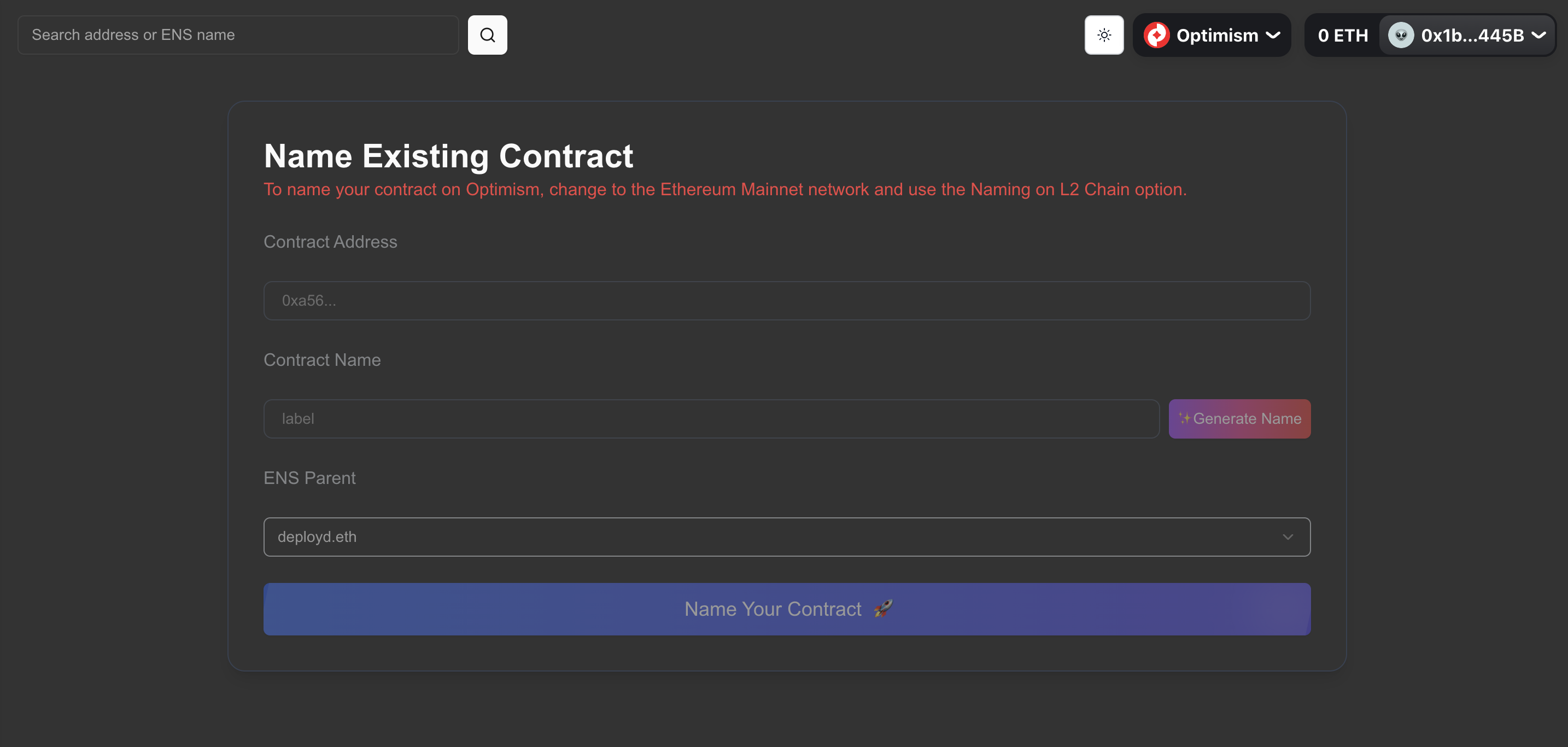Click the rocket icon on the submit button
The width and height of the screenshot is (1568, 747).
pos(883,608)
